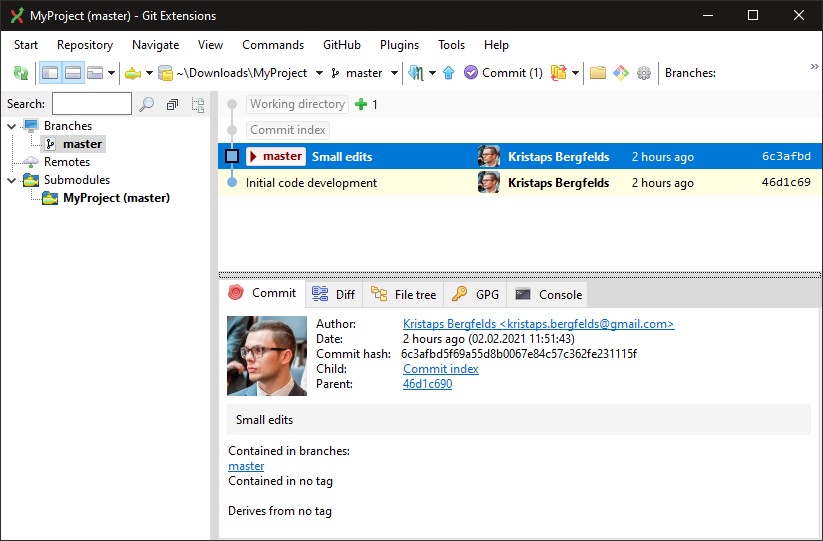Screen dimensions: 823x541
Task: Open the View menu
Action: click(x=210, y=45)
